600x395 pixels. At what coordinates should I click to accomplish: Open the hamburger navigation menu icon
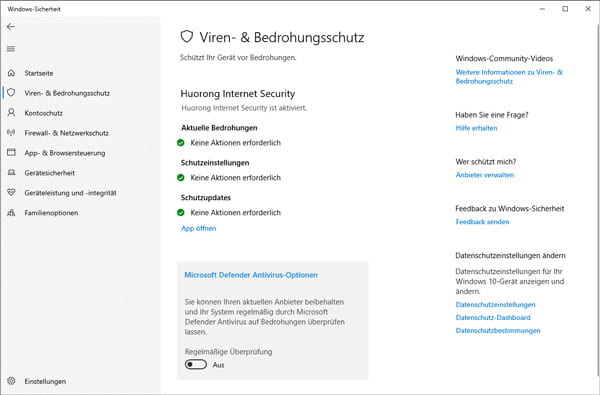(11, 49)
